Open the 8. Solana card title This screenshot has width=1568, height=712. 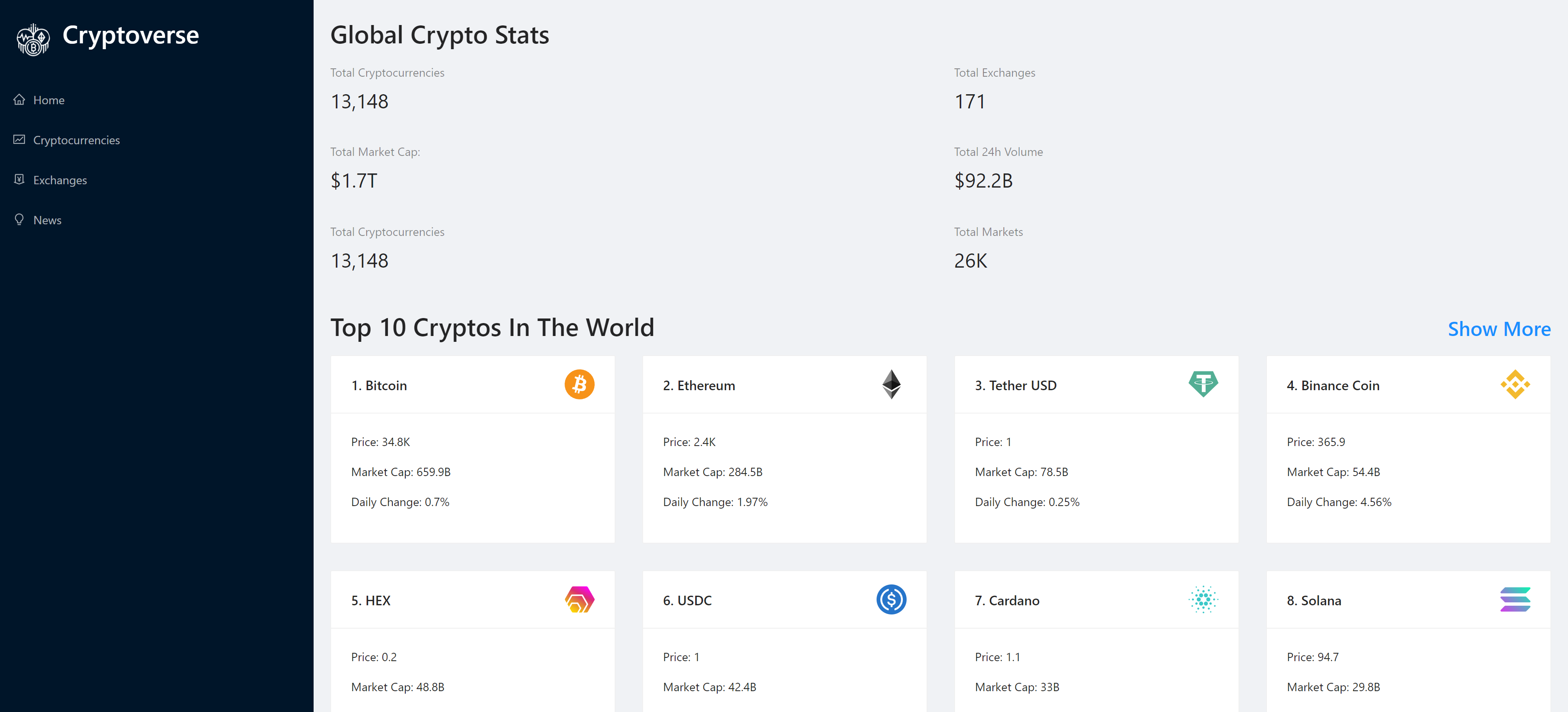click(x=1314, y=601)
